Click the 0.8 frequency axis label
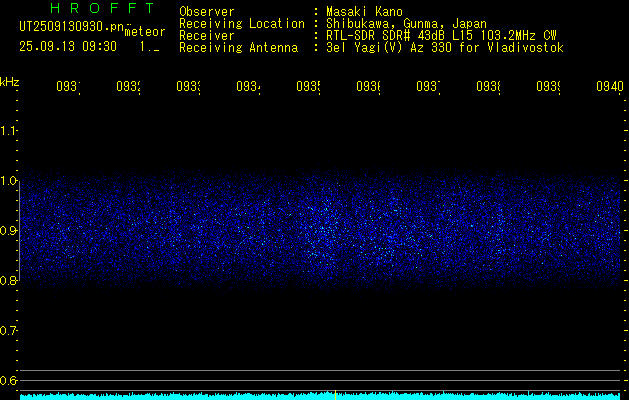The image size is (629, 400). point(8,280)
